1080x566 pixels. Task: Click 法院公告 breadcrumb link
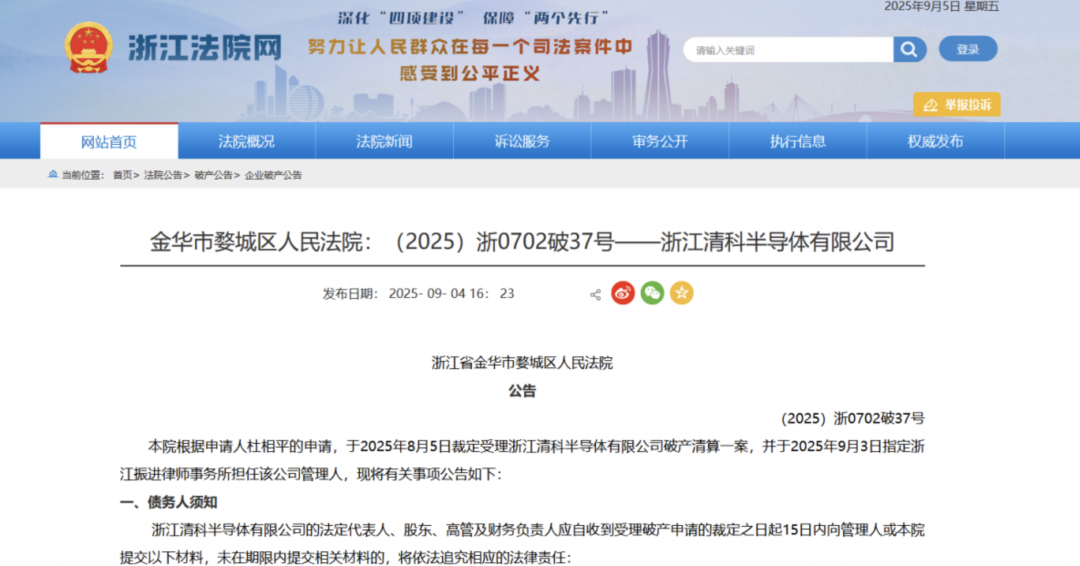coord(163,175)
